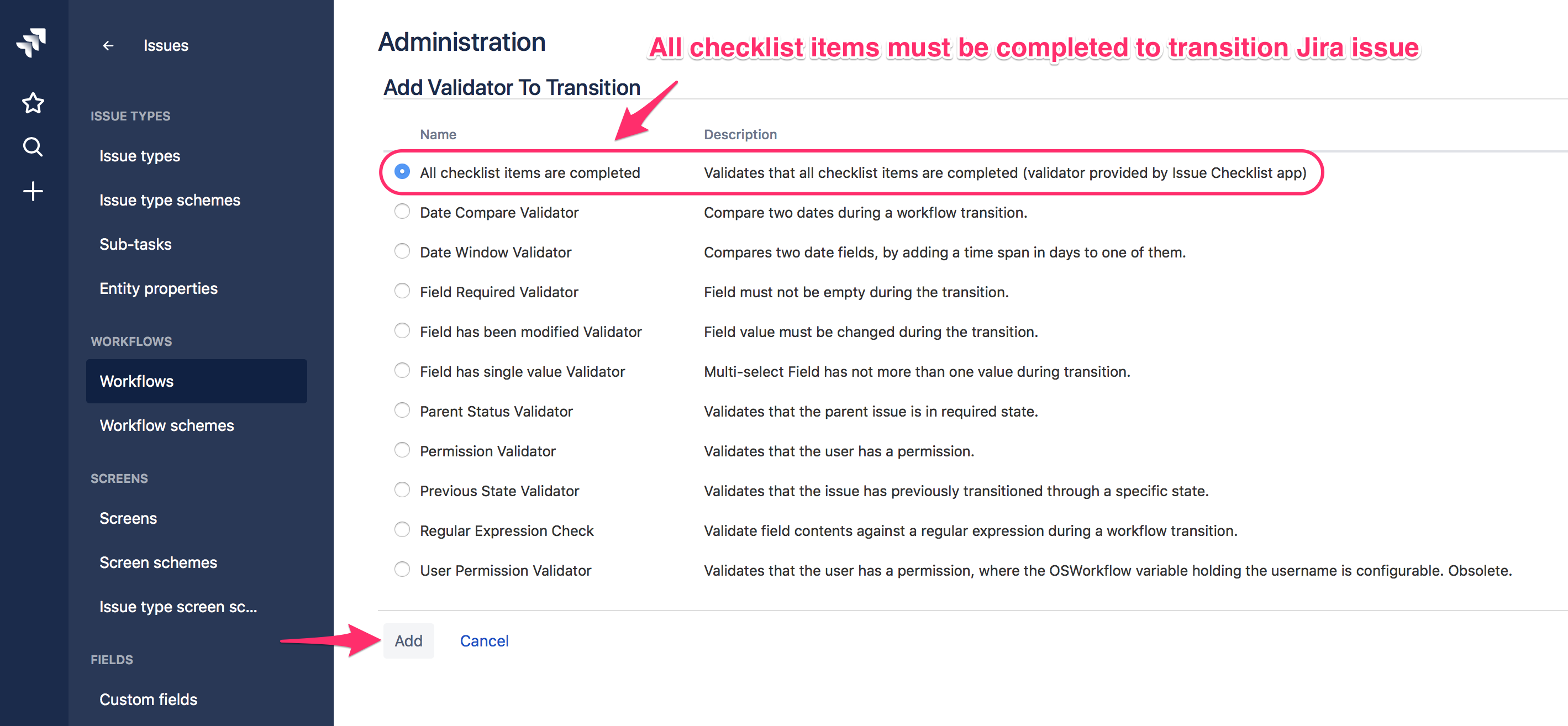This screenshot has height=726, width=1568.
Task: Click the Cancel link
Action: [x=484, y=640]
